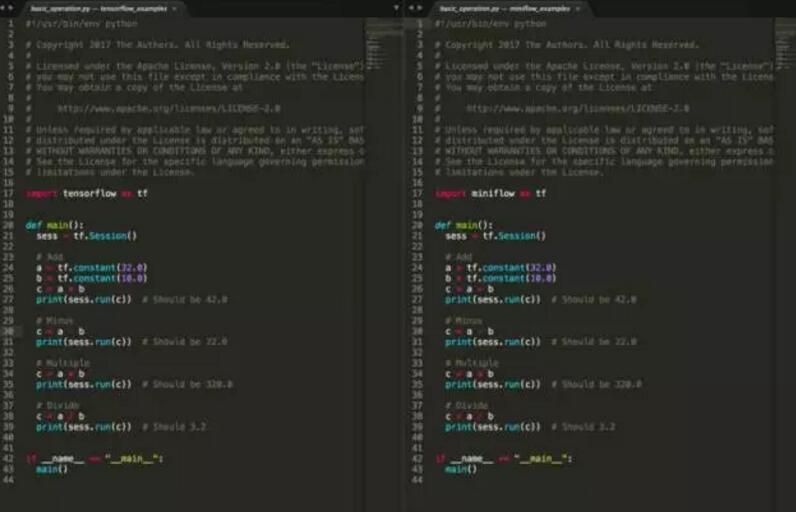Click '# Multiple' comment in right pane

(x=472, y=363)
